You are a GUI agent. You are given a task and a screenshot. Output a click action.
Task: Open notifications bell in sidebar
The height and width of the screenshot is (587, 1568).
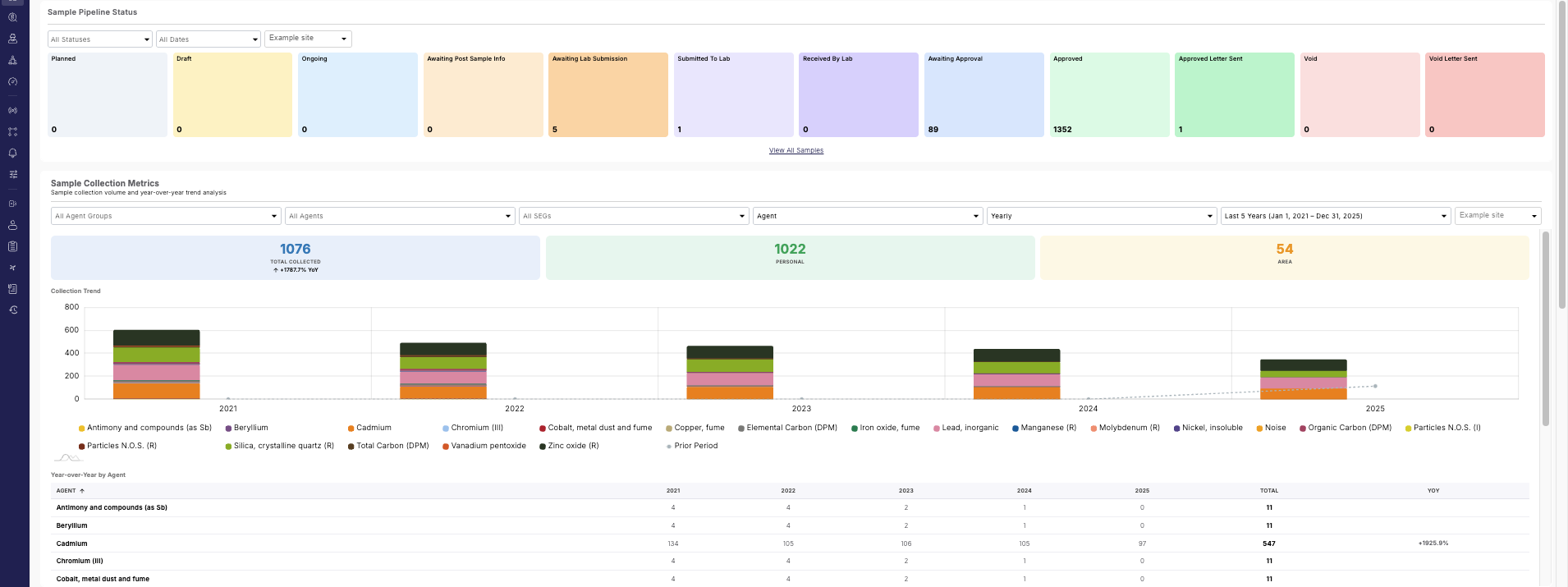point(12,153)
